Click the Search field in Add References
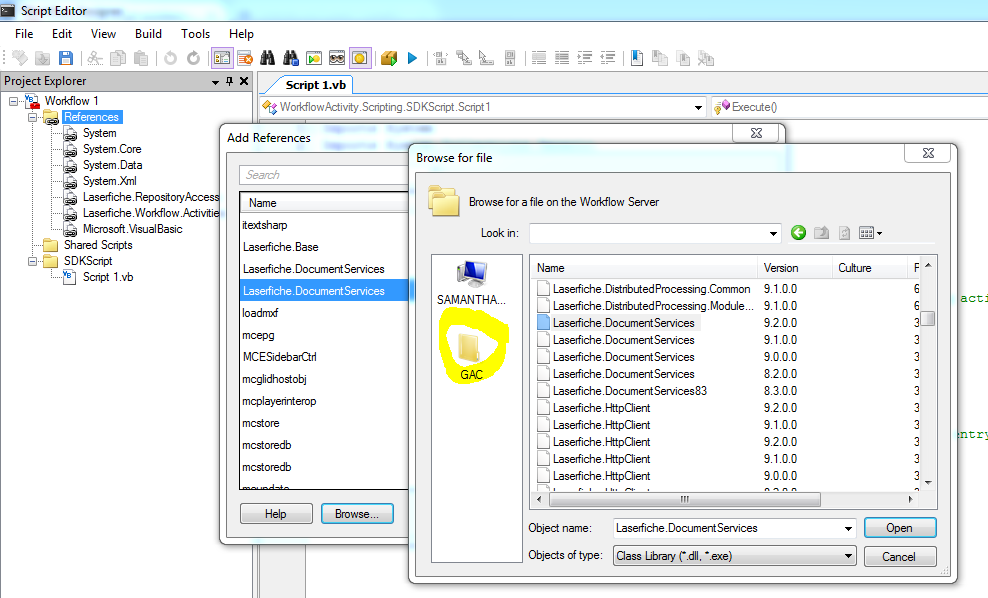 324,175
